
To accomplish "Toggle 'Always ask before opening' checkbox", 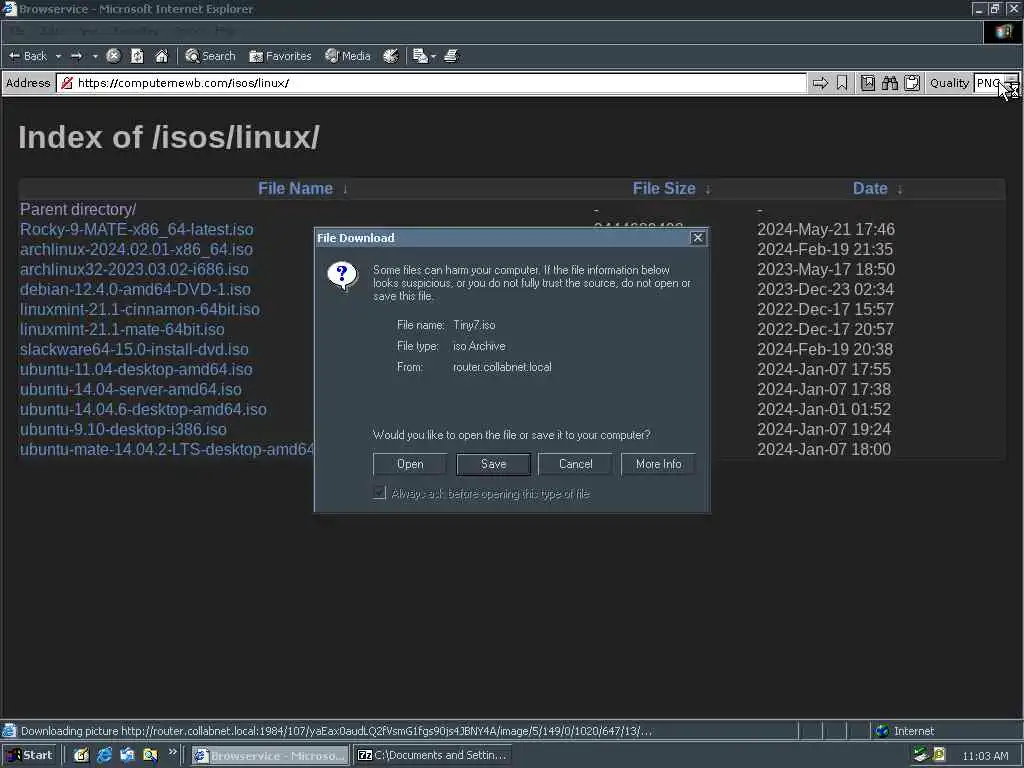I will click(379, 493).
